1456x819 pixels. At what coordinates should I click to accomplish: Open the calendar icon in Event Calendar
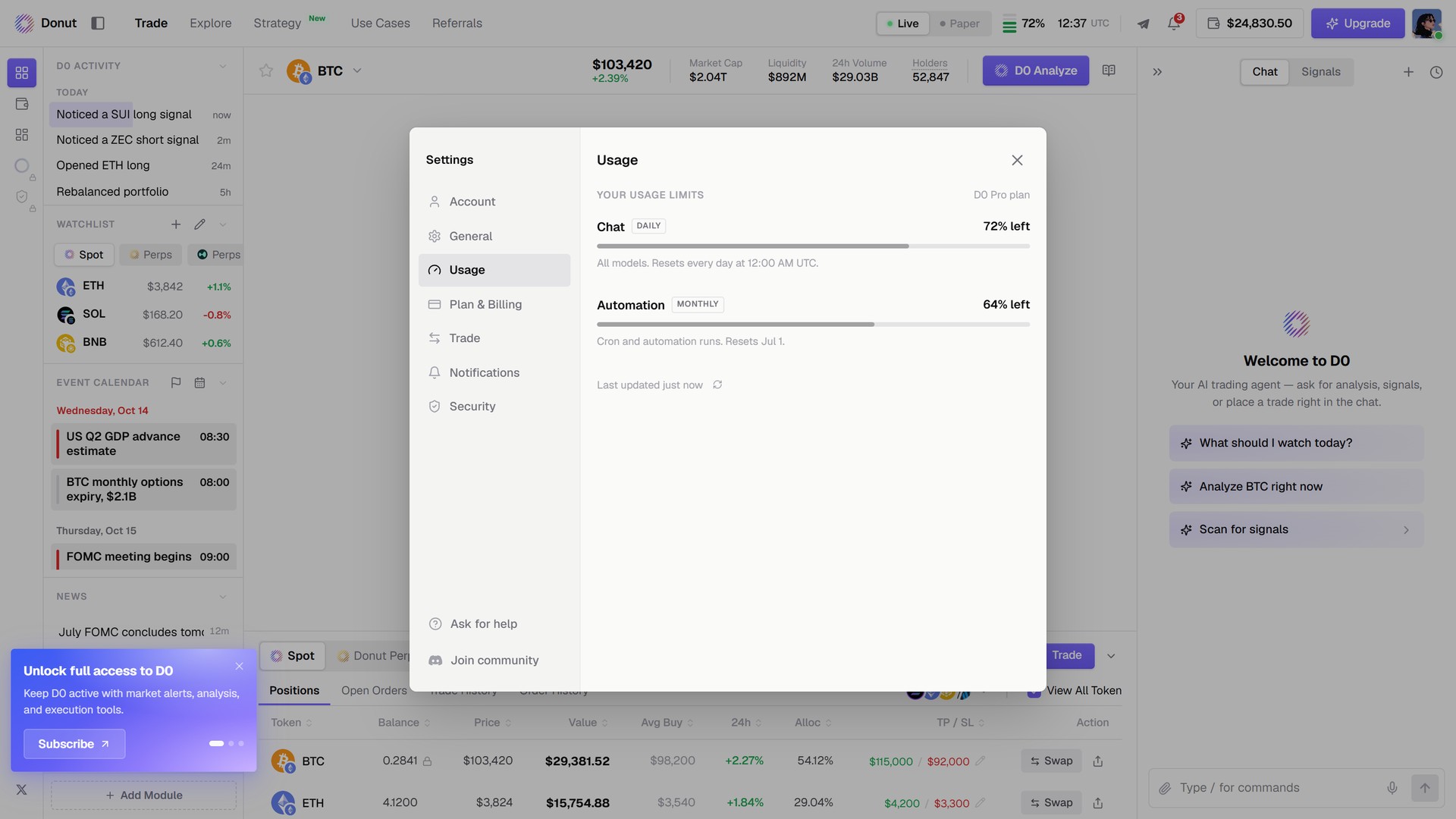(x=199, y=383)
